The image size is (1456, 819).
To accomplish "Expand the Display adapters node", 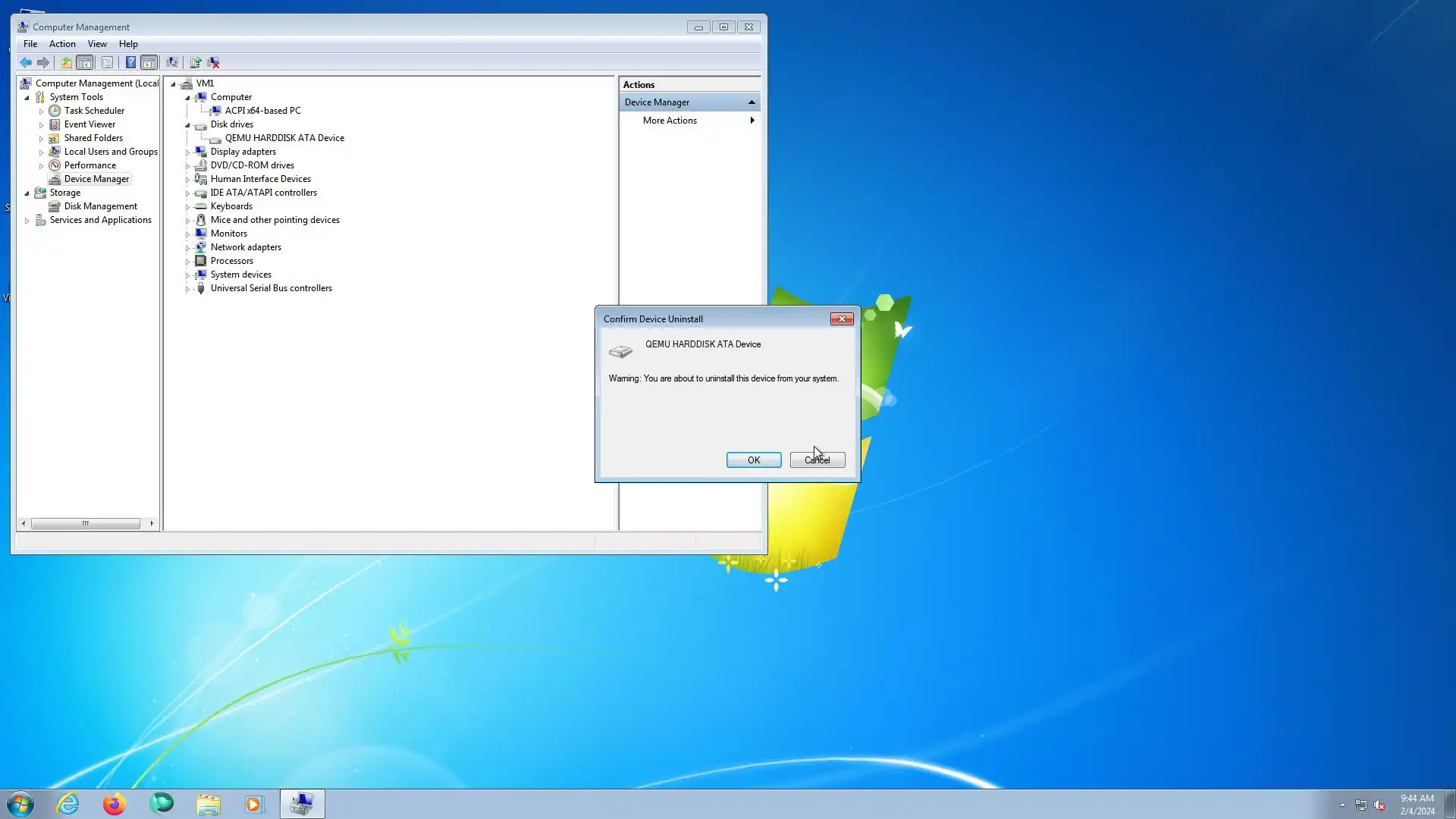I will [187, 152].
